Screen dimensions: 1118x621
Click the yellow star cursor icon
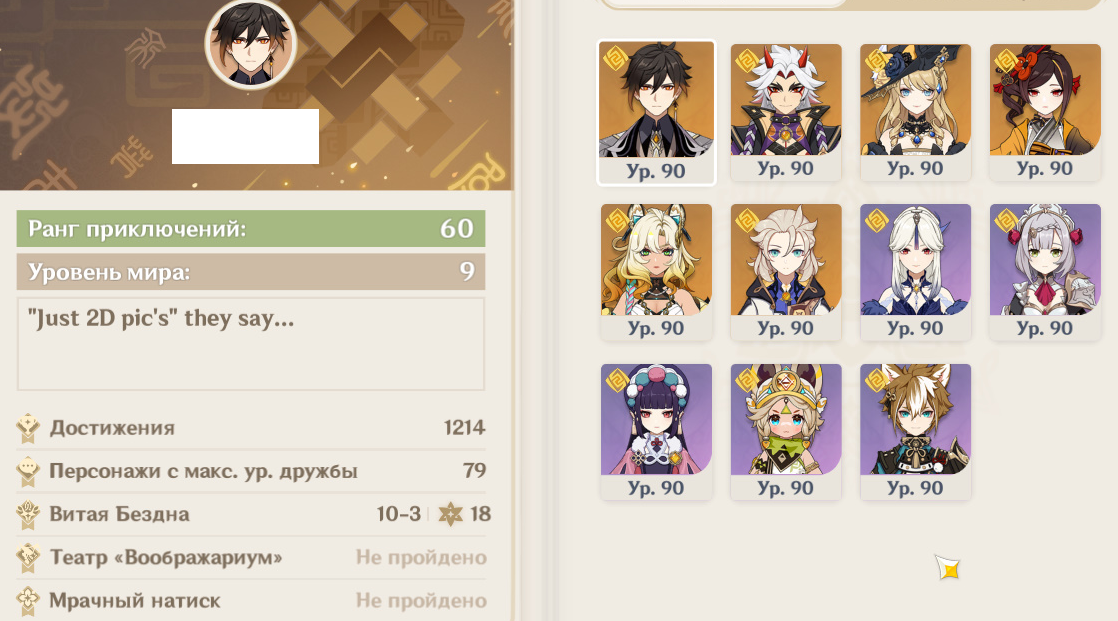(948, 568)
